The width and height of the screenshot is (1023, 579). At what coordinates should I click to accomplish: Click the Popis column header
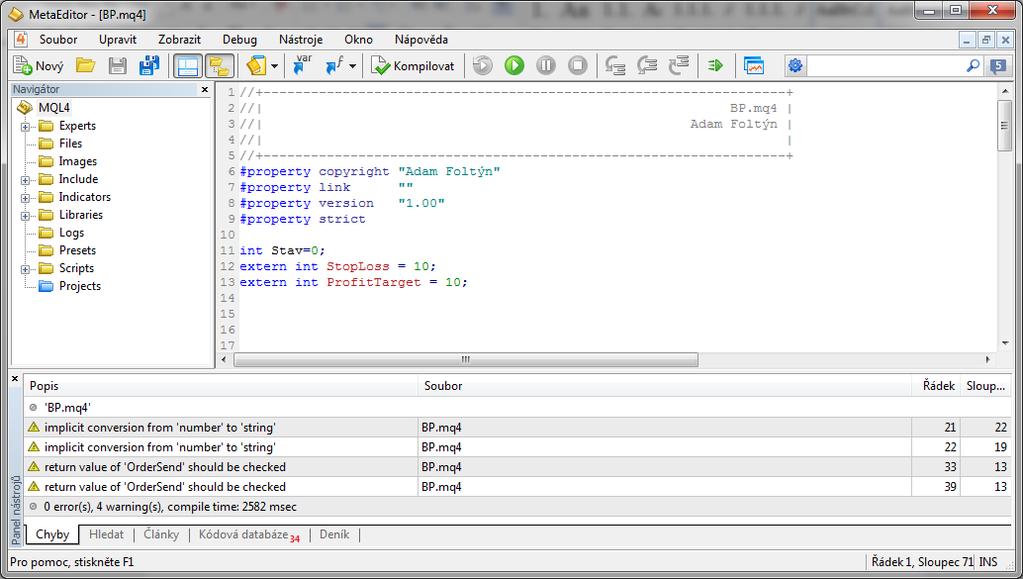point(221,386)
